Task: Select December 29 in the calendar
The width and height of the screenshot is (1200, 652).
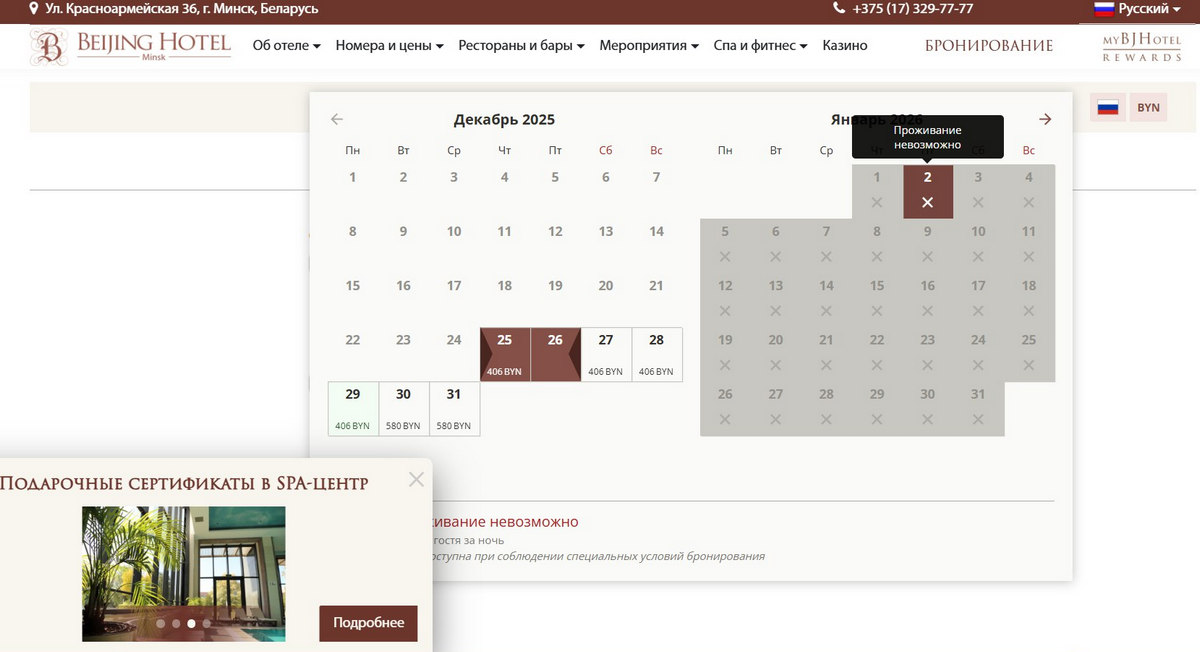Action: tap(353, 408)
